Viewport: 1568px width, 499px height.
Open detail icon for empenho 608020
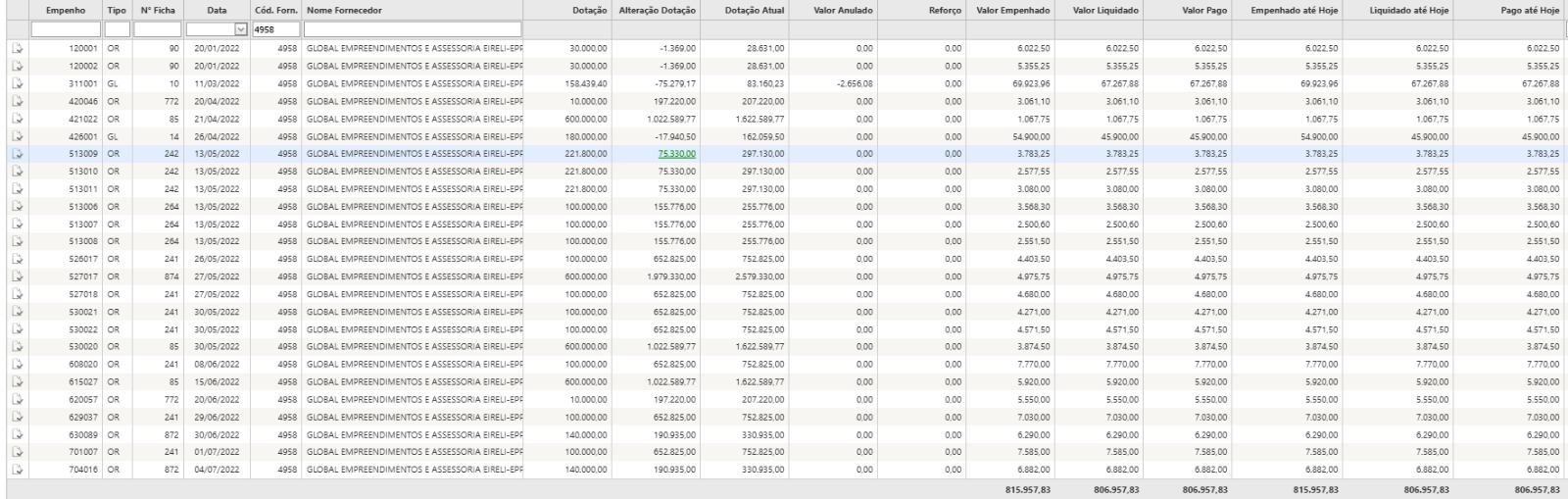pos(17,364)
